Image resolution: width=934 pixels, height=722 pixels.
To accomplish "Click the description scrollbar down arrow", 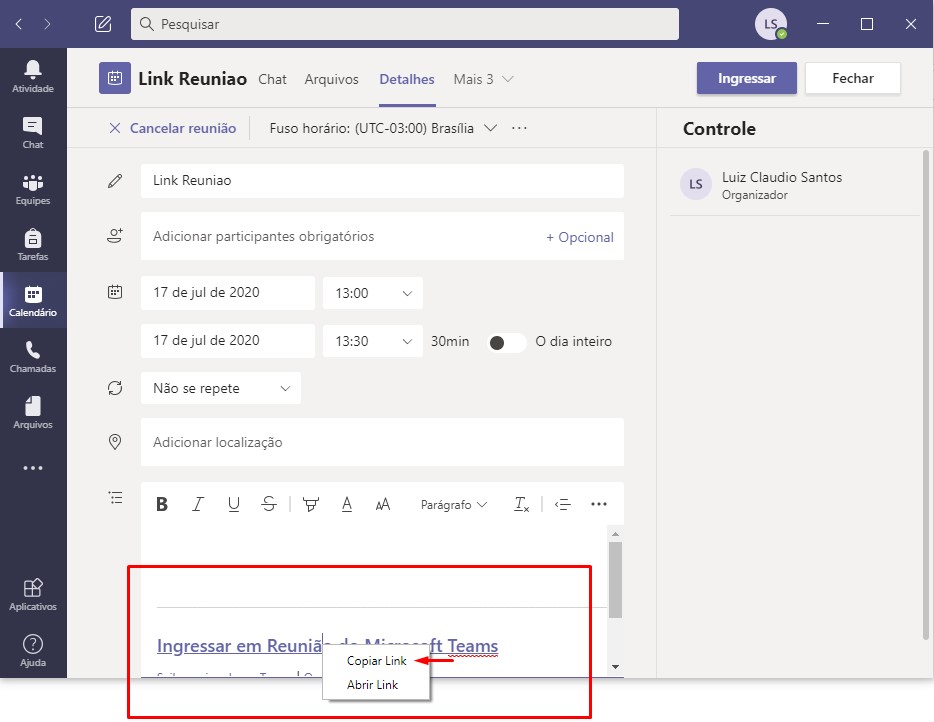I will point(615,667).
